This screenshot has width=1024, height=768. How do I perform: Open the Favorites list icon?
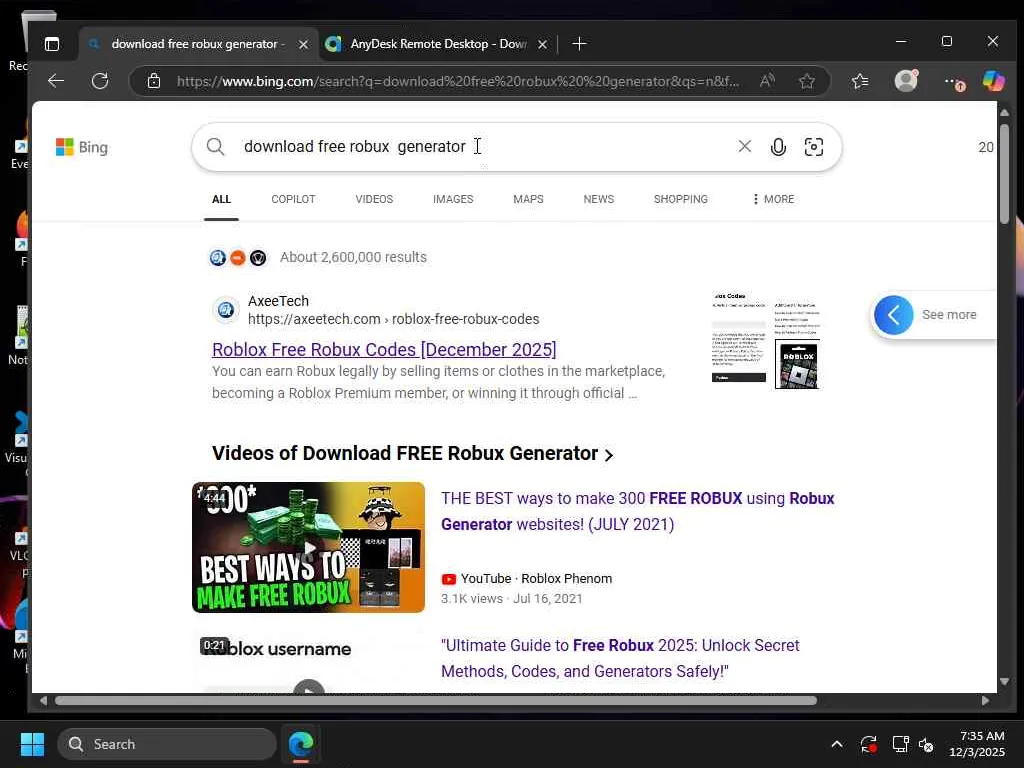pyautogui.click(x=860, y=81)
